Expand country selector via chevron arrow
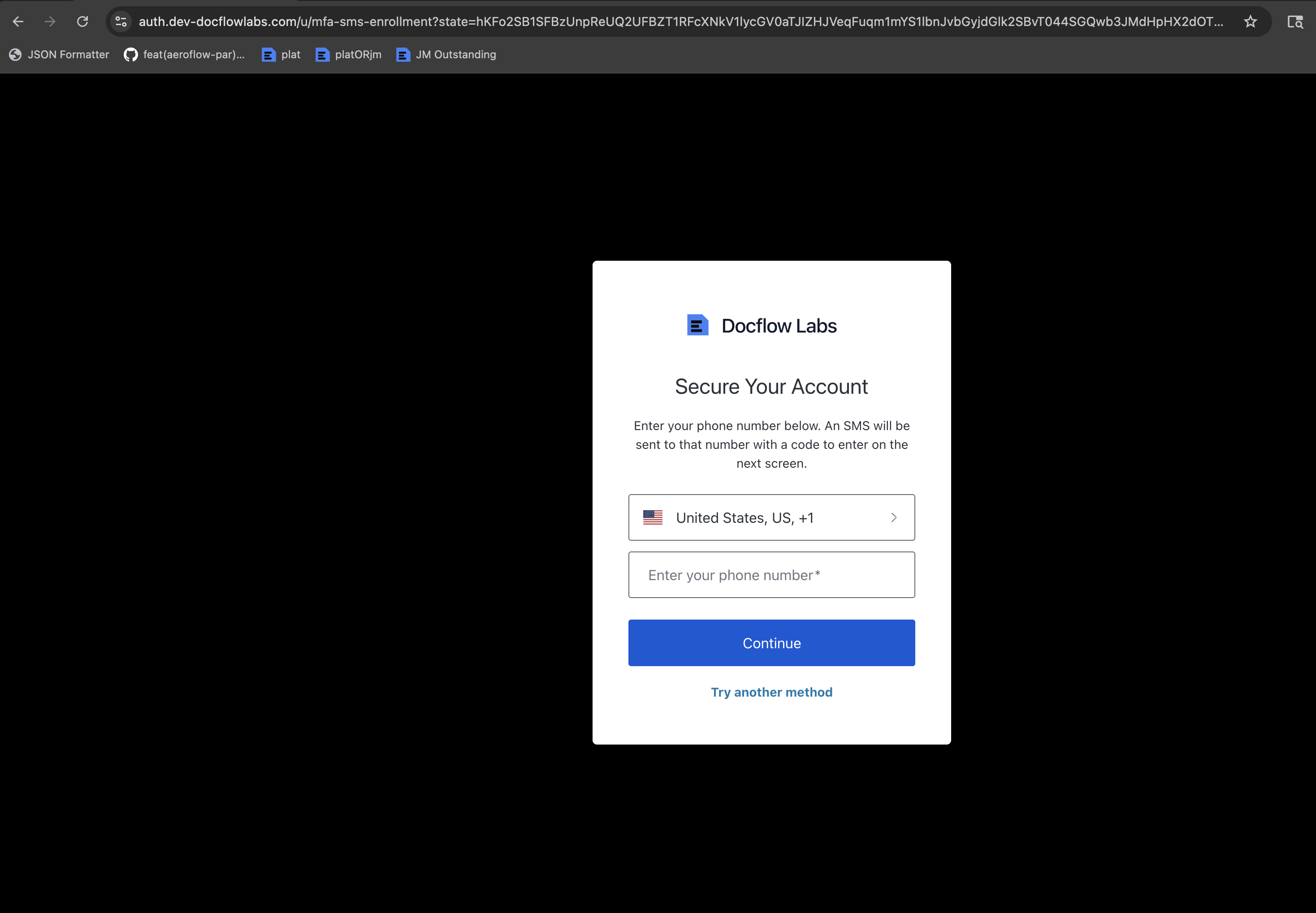1316x913 pixels. [x=894, y=517]
